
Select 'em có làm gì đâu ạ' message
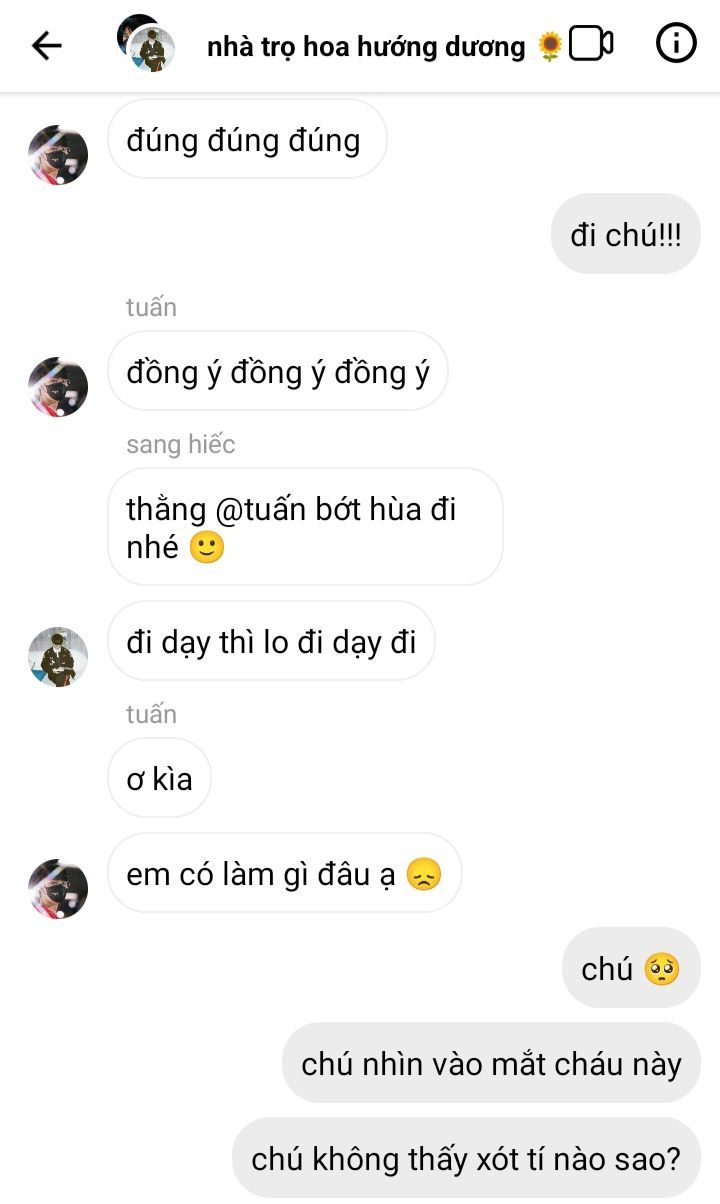(x=284, y=873)
